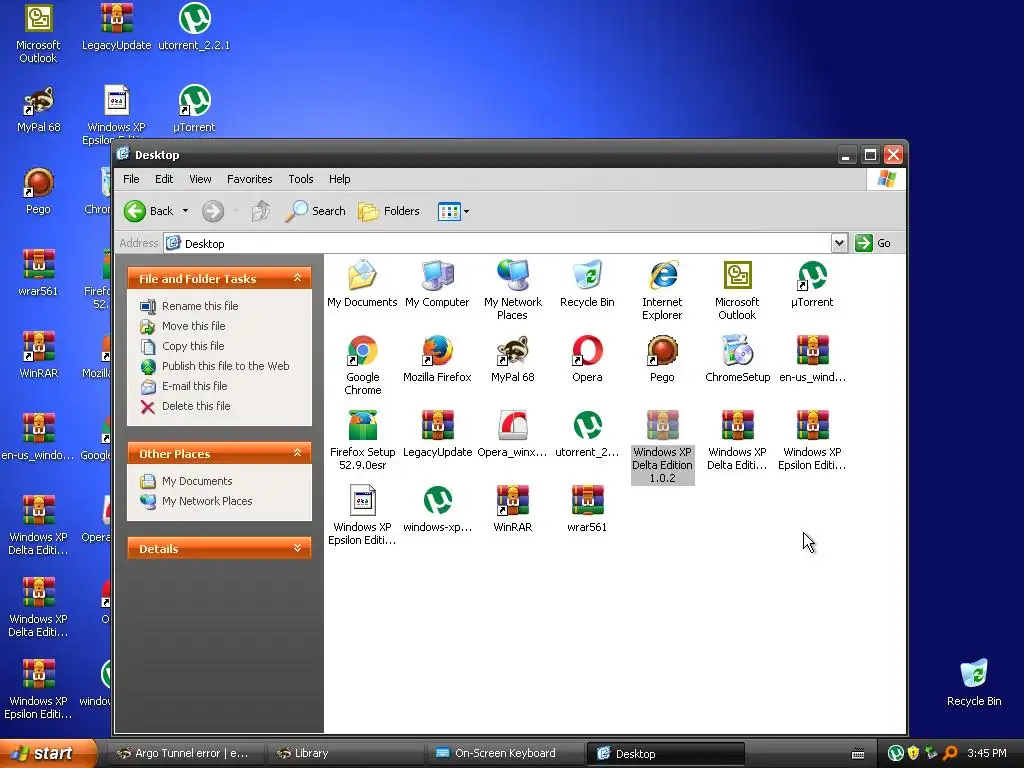
Task: Open the File menu
Action: coord(131,179)
